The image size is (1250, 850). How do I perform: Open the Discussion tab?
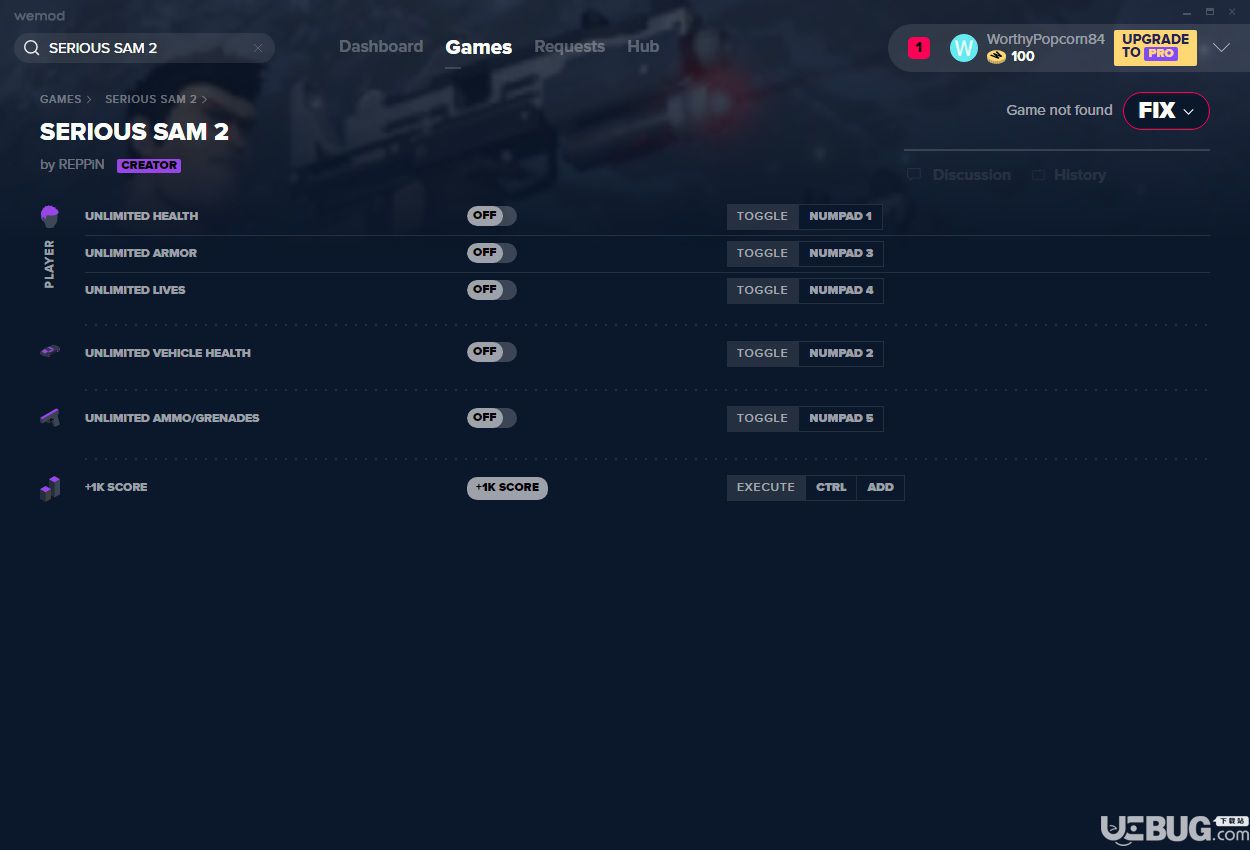coord(971,175)
